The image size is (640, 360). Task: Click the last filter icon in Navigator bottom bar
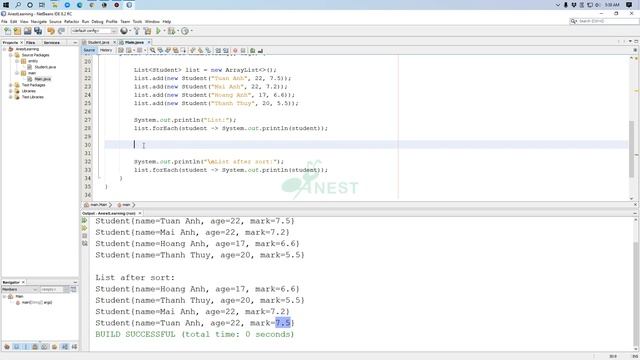(74, 347)
